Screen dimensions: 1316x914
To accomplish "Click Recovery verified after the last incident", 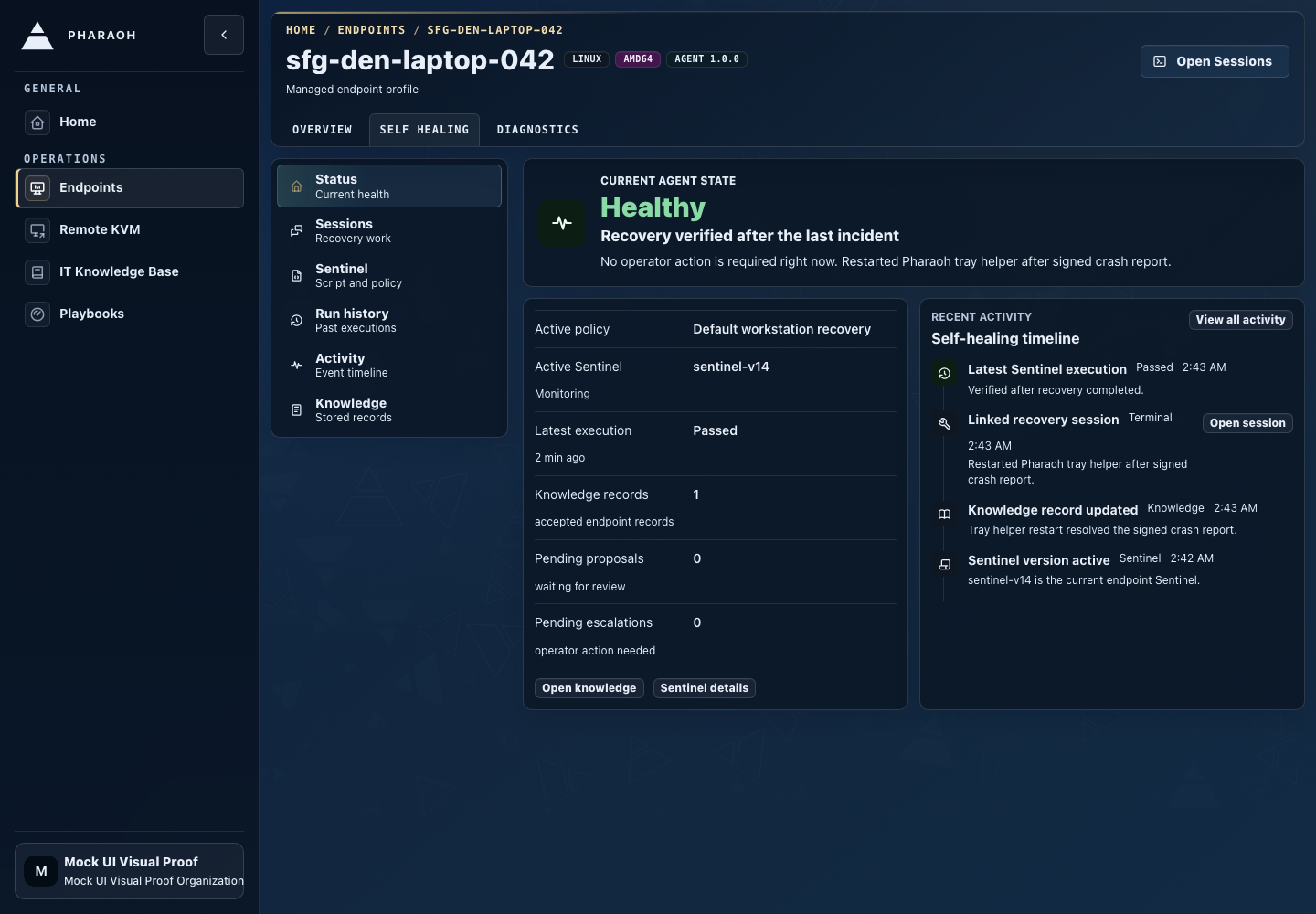I will 749,236.
